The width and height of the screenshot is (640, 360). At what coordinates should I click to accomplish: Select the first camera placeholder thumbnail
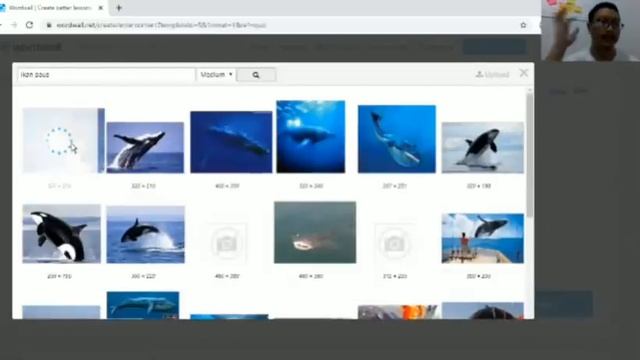227,243
